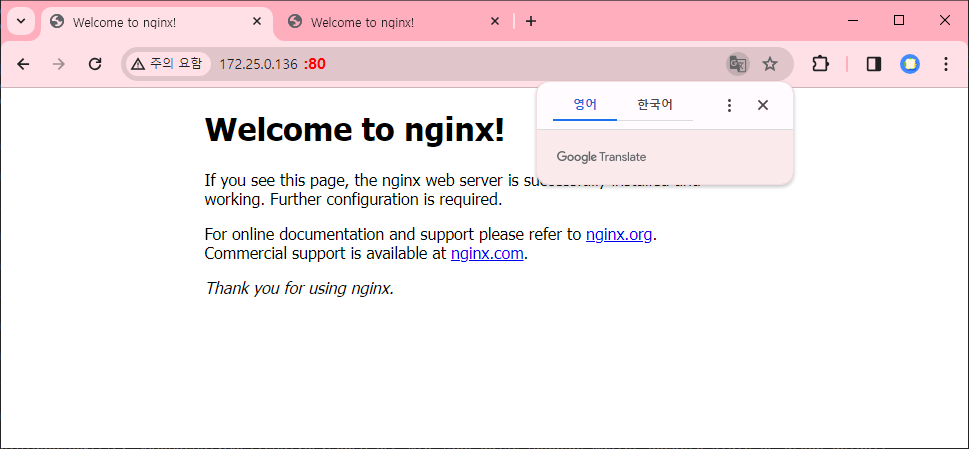Maximize the browser window
Screen dimensions: 969x449
(x=899, y=20)
